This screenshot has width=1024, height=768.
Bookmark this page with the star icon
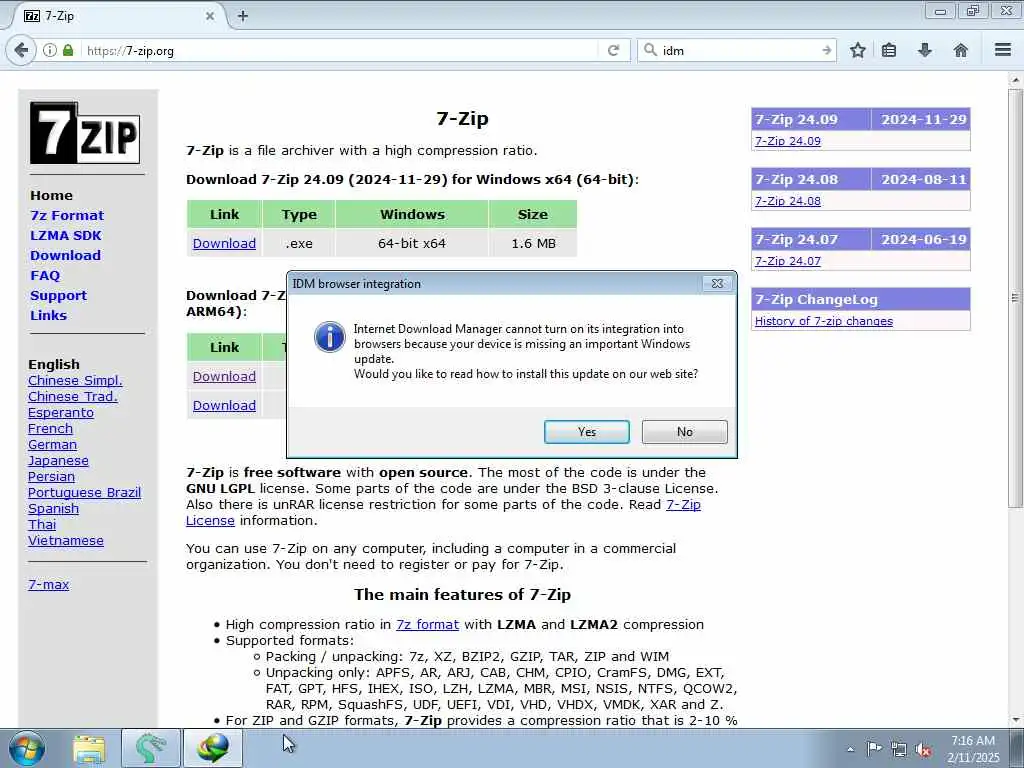pyautogui.click(x=857, y=50)
